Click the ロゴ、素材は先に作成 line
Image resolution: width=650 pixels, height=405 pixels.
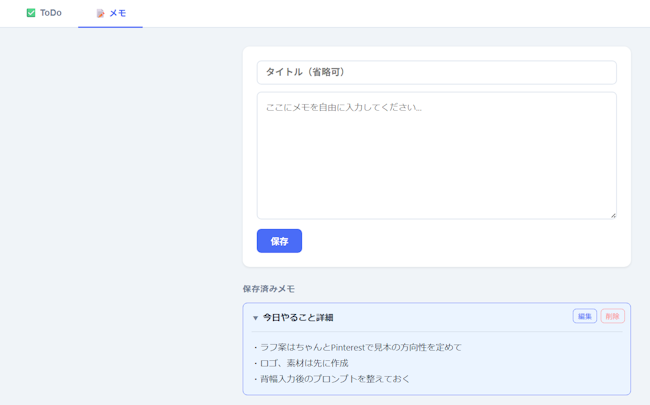(x=301, y=363)
